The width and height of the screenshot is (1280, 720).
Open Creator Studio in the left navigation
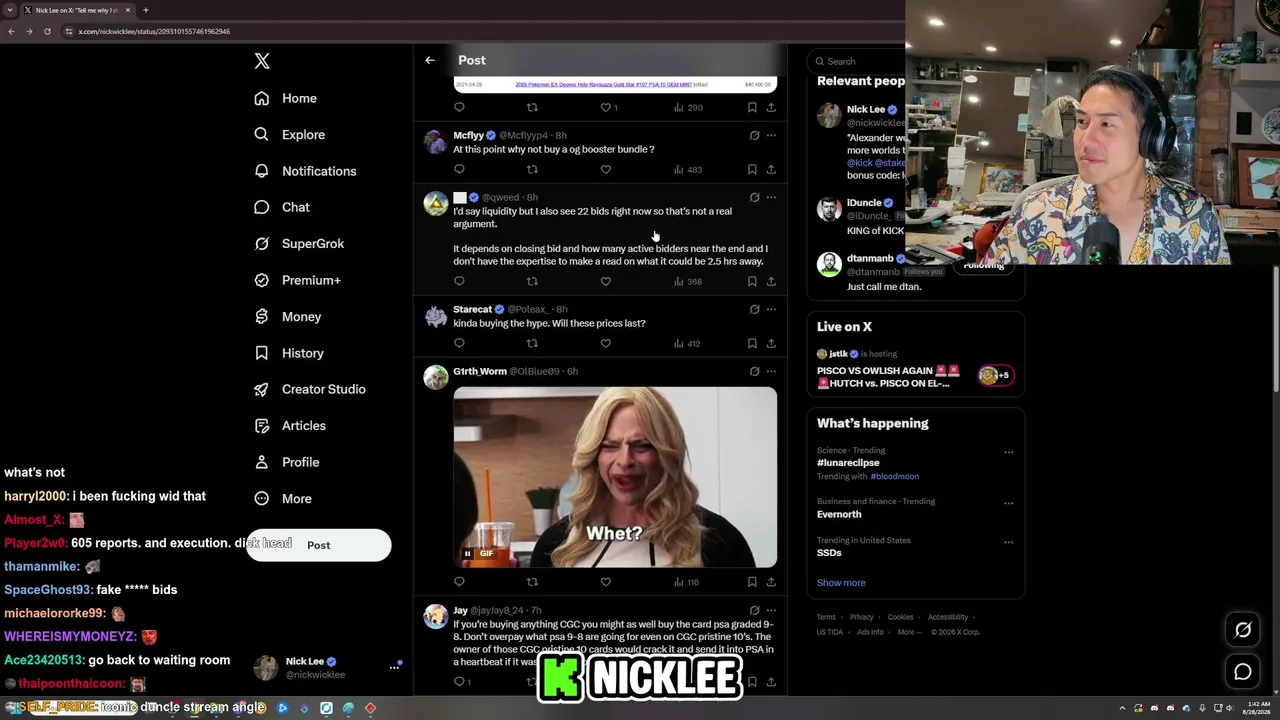click(310, 389)
